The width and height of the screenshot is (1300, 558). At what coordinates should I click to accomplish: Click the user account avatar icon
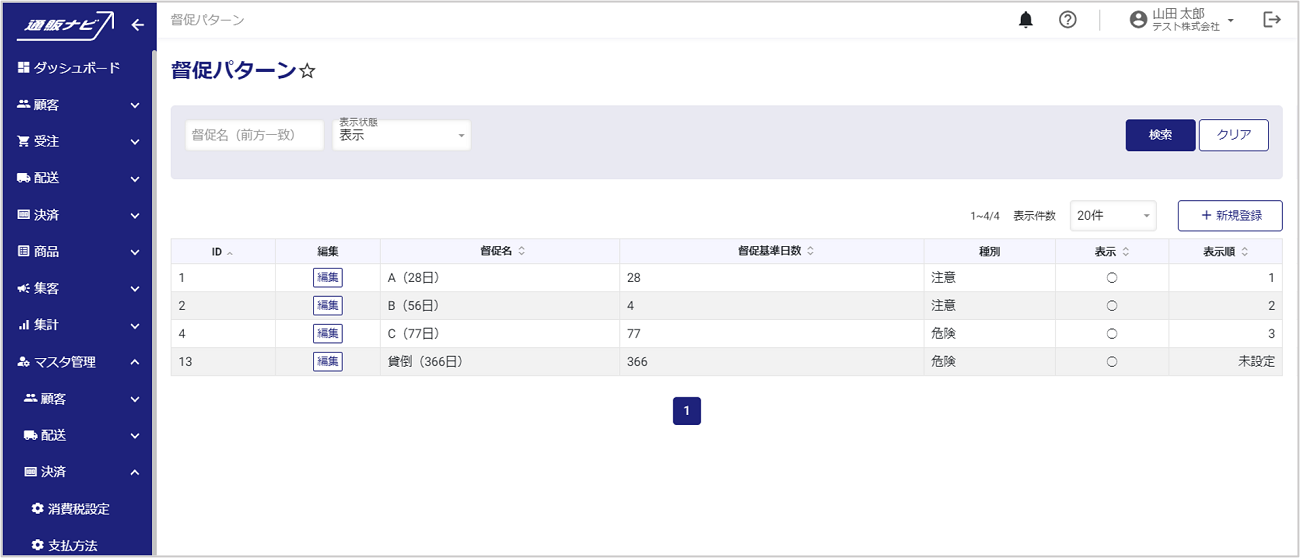coord(1138,20)
